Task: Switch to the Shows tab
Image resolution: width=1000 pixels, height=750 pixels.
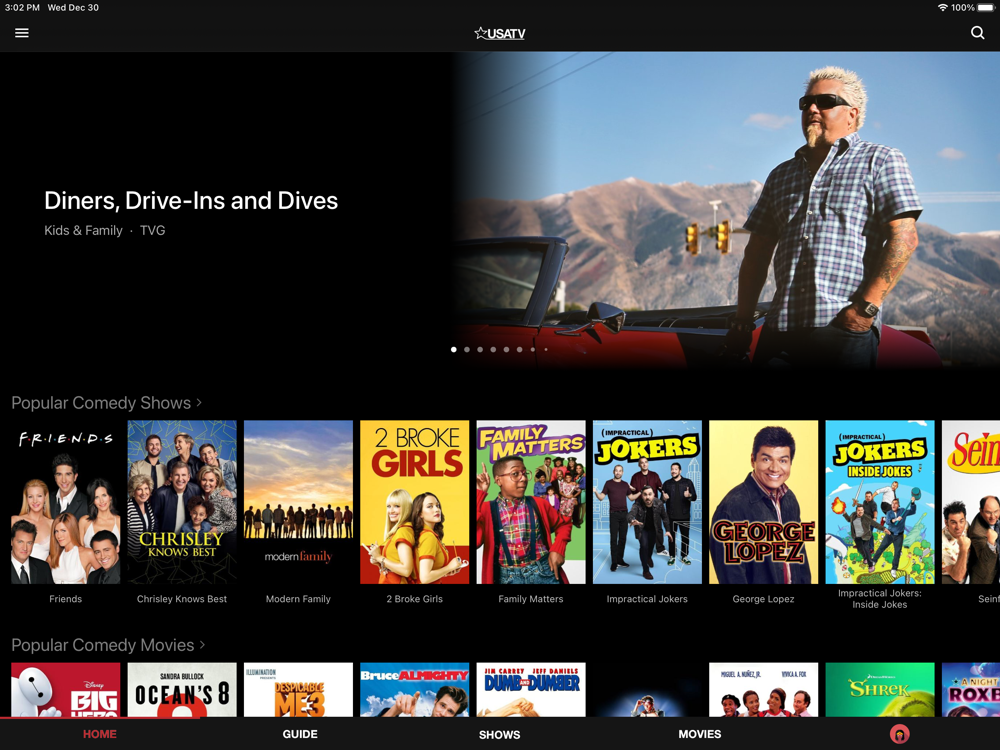Action: [x=499, y=735]
